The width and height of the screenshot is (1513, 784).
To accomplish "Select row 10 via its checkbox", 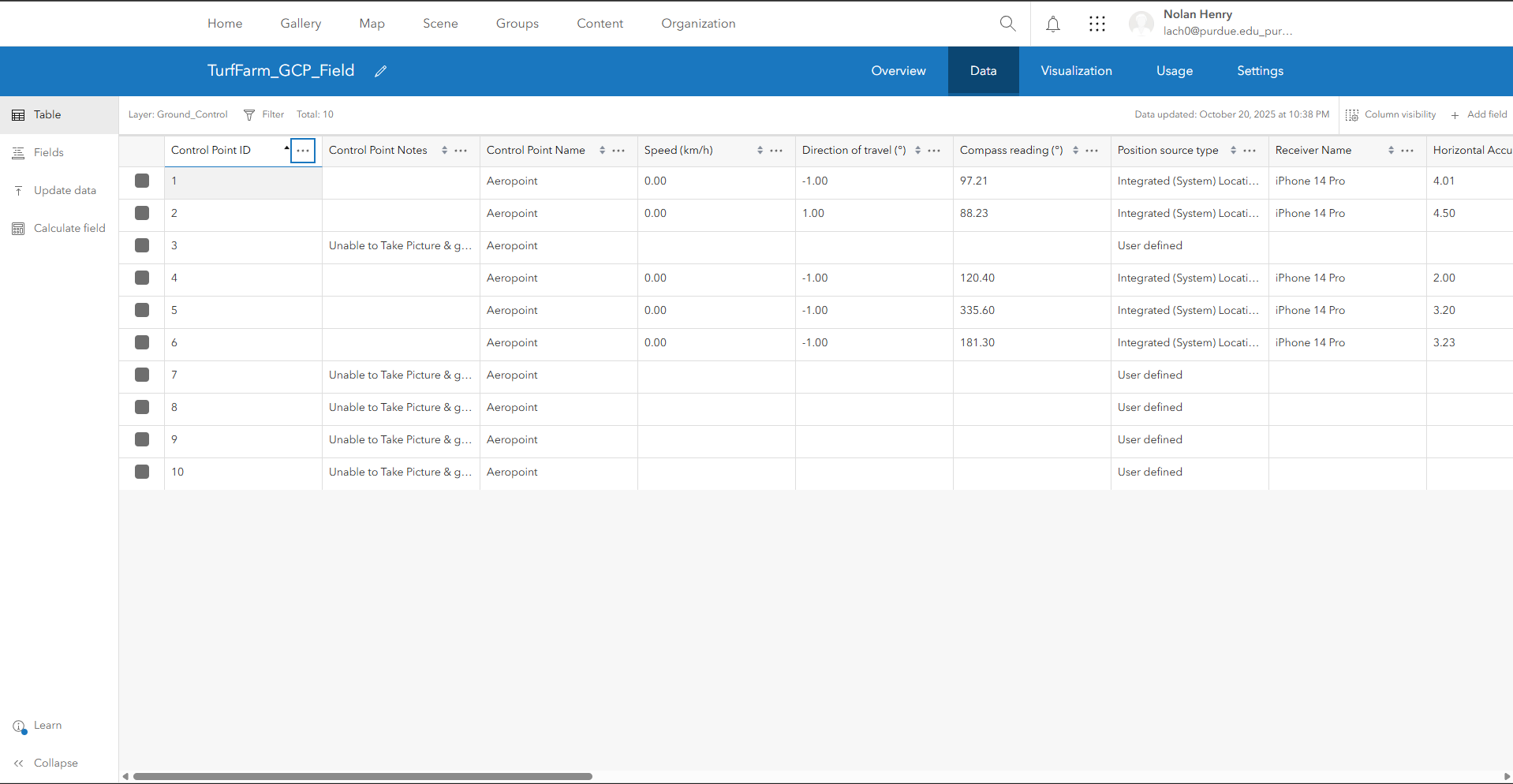I will pos(142,472).
